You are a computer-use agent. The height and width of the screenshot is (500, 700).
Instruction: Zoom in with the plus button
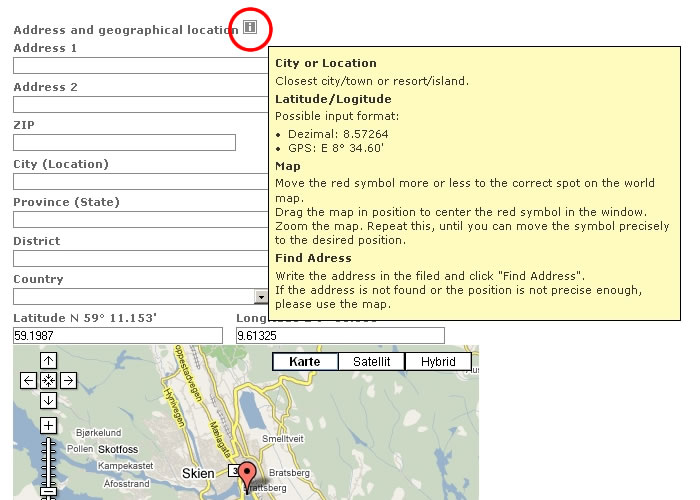pos(48,425)
